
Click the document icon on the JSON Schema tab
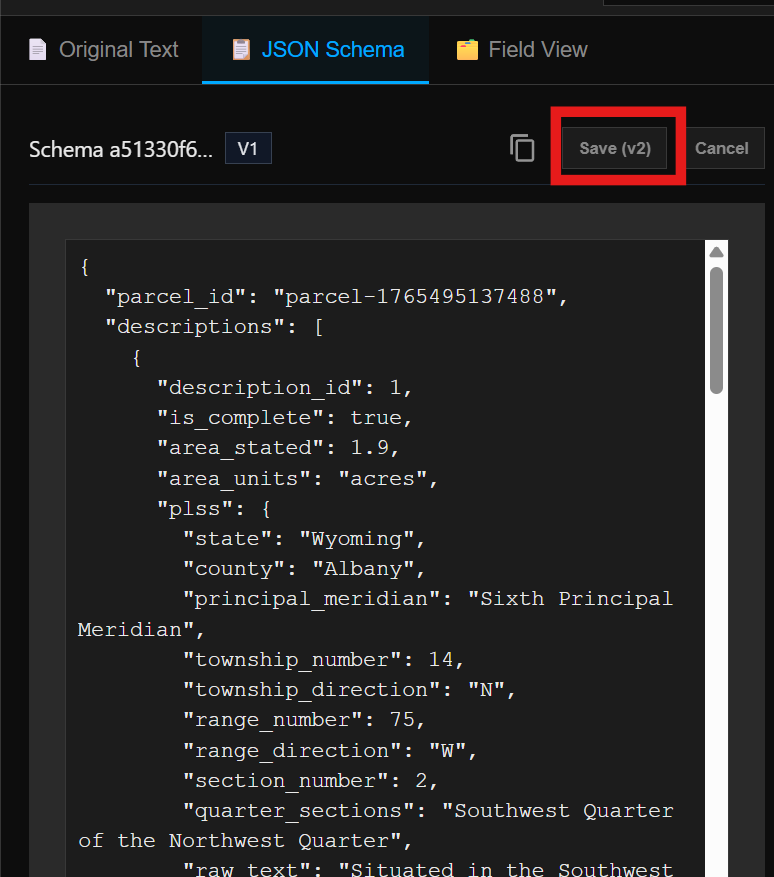(x=240, y=48)
